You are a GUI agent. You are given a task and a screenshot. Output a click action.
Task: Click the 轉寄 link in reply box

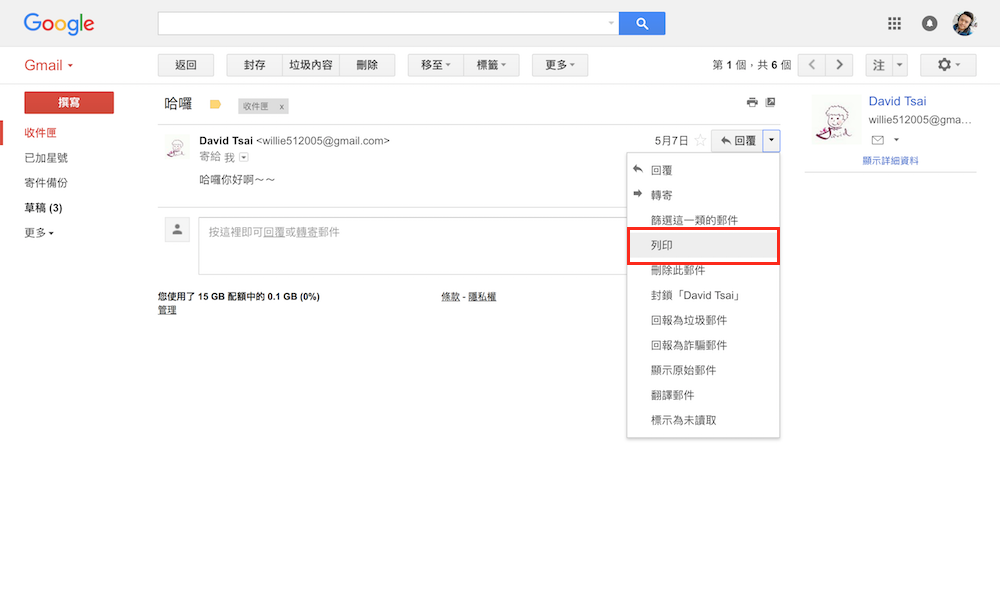point(307,232)
